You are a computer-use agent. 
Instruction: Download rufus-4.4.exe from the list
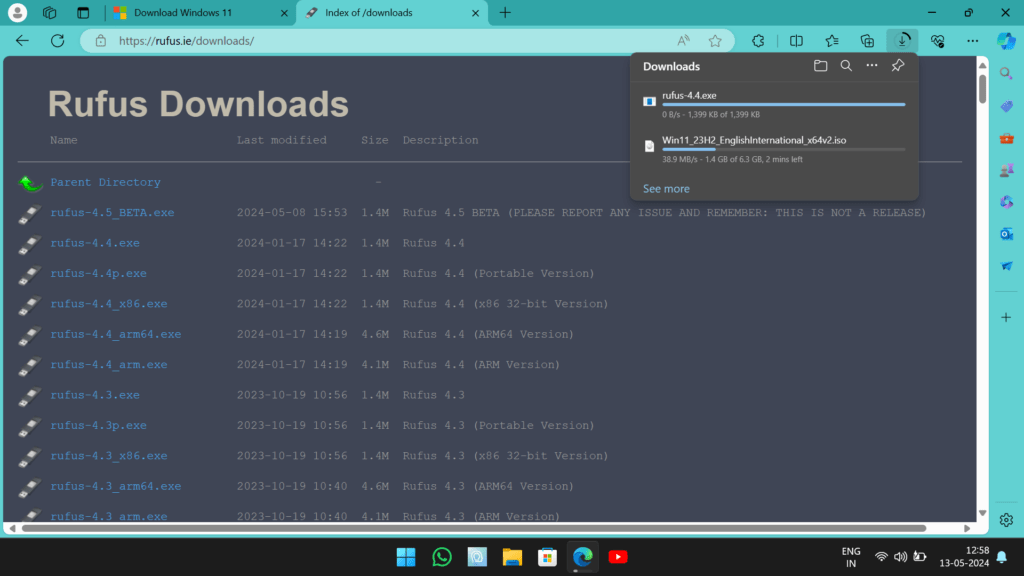point(95,243)
